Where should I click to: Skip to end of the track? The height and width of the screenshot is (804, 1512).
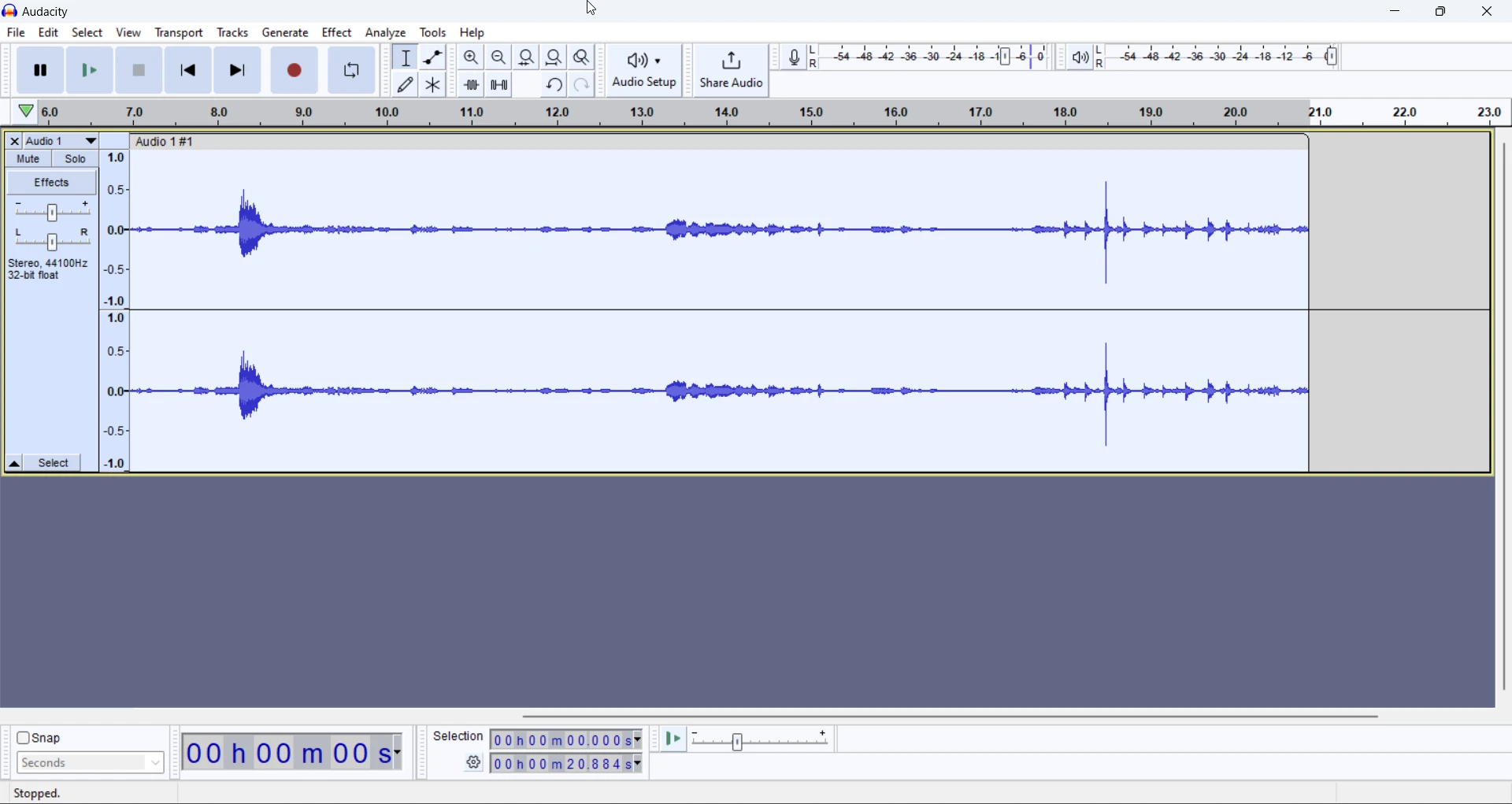[238, 71]
